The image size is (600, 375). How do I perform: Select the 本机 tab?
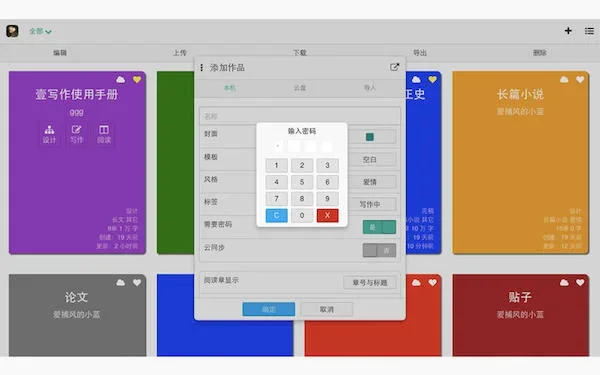click(x=230, y=88)
